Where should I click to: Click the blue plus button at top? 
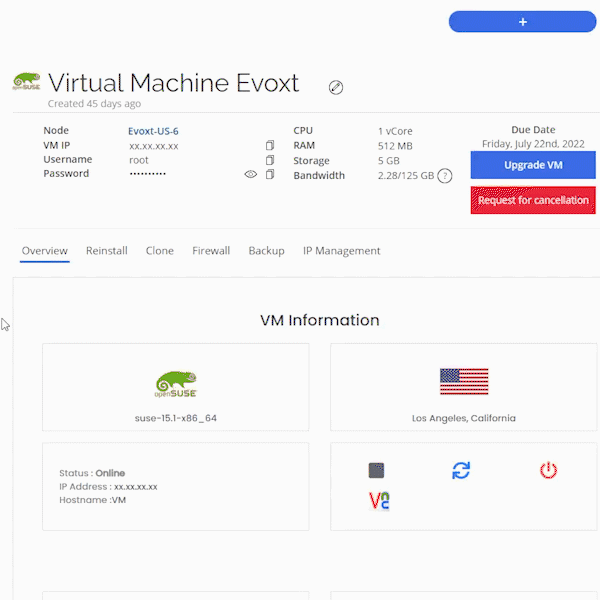click(x=522, y=21)
